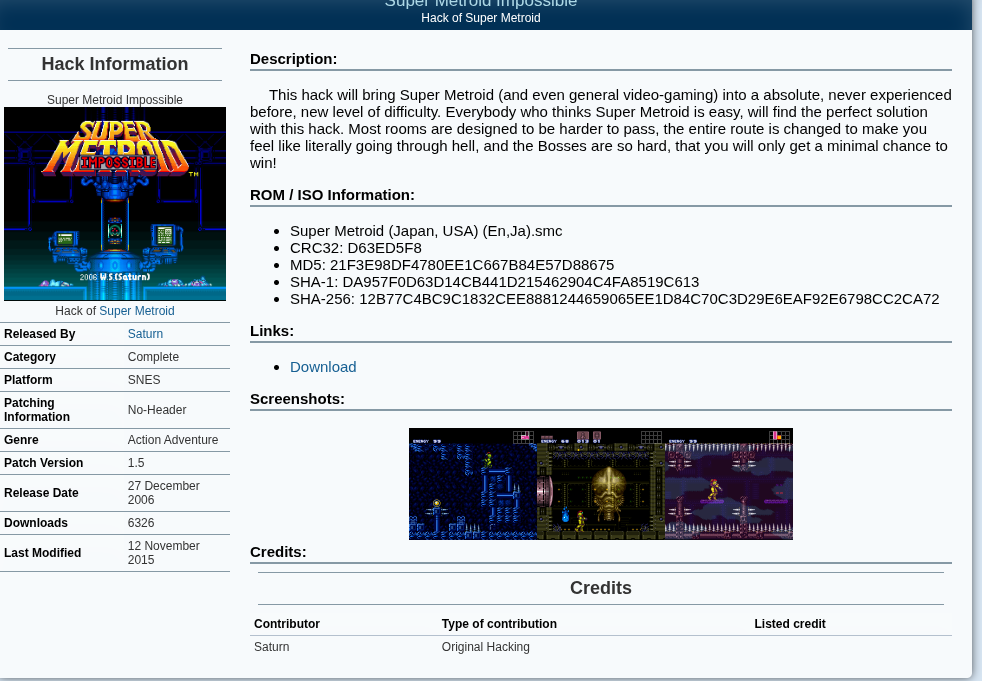Click the Description heading

[x=294, y=59]
